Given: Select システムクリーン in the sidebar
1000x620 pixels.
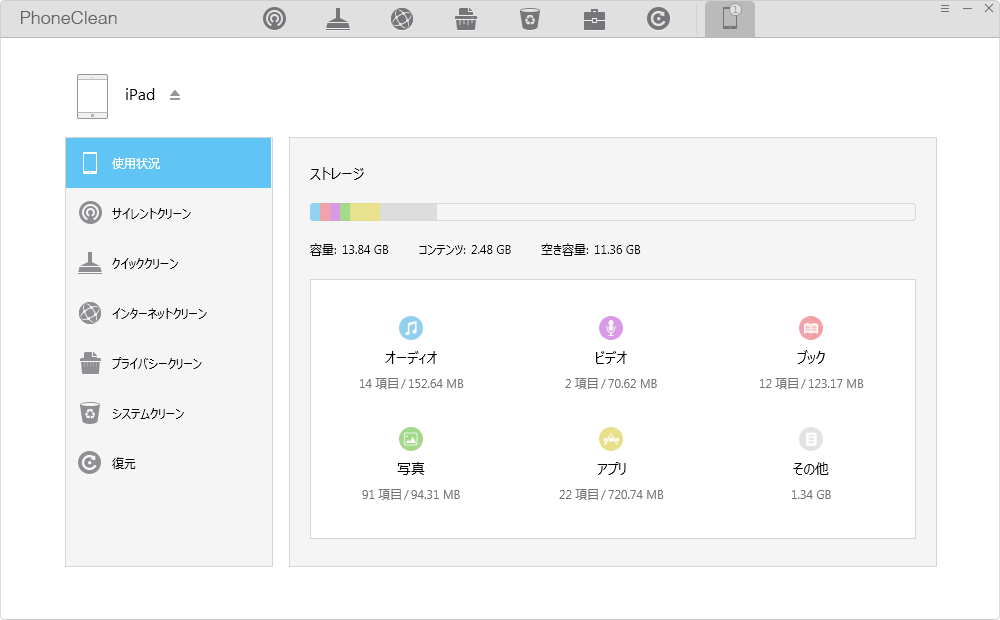Looking at the screenshot, I should coord(168,413).
